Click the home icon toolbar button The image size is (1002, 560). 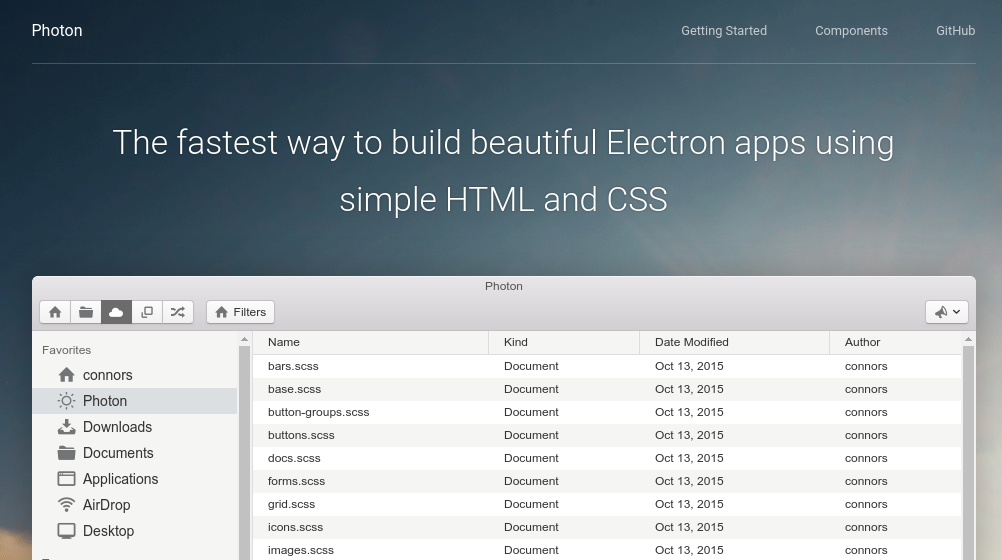pos(55,312)
